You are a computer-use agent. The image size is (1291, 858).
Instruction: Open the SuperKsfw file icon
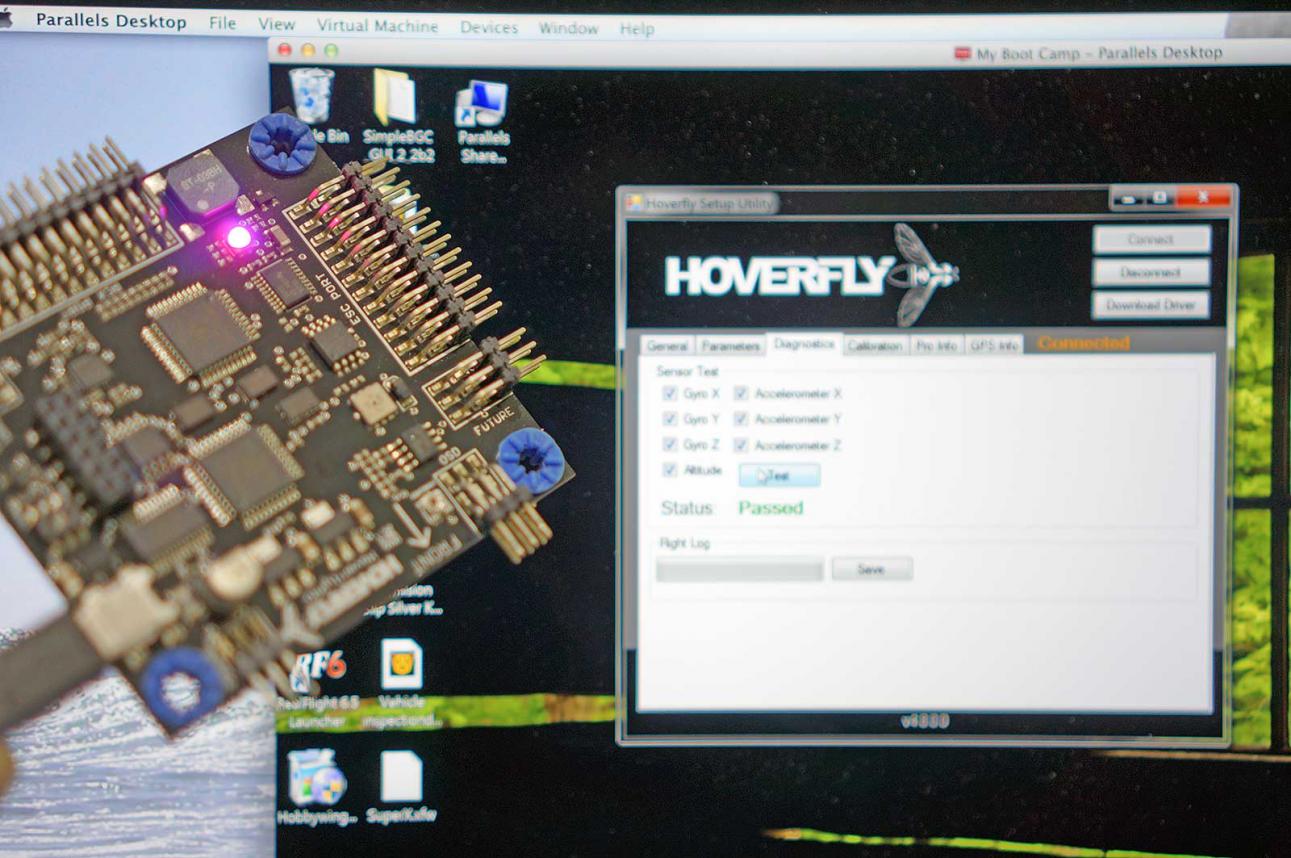click(402, 776)
